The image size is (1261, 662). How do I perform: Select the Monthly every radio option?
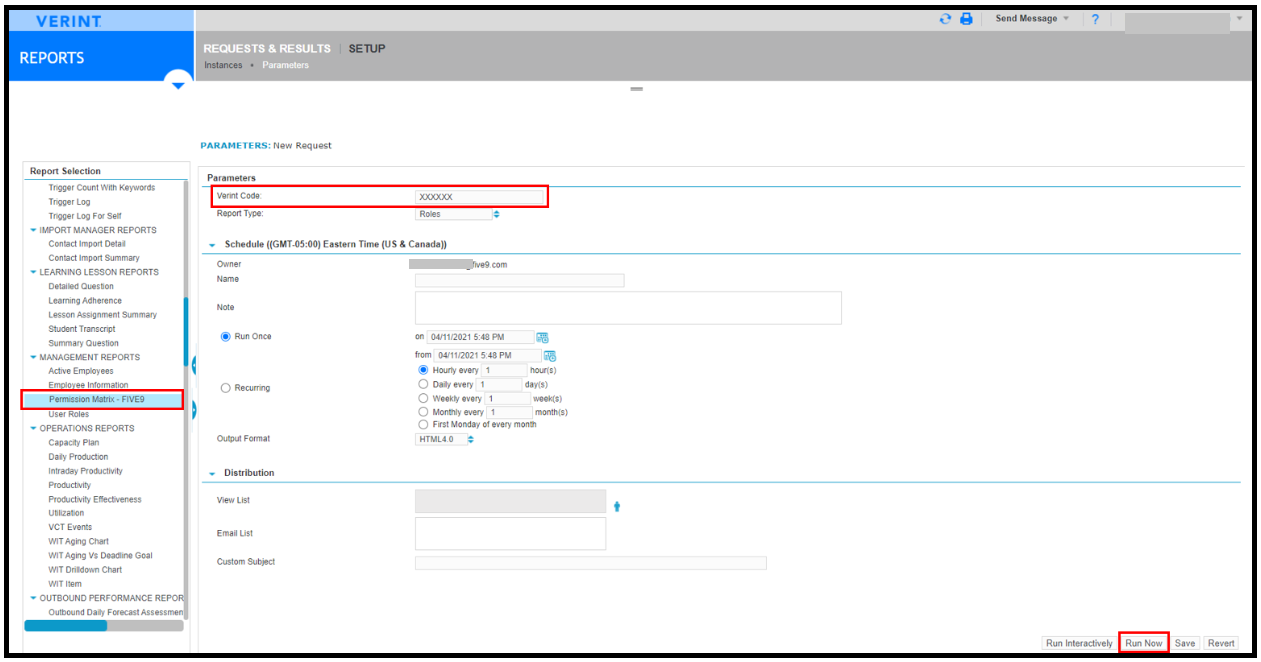[424, 412]
